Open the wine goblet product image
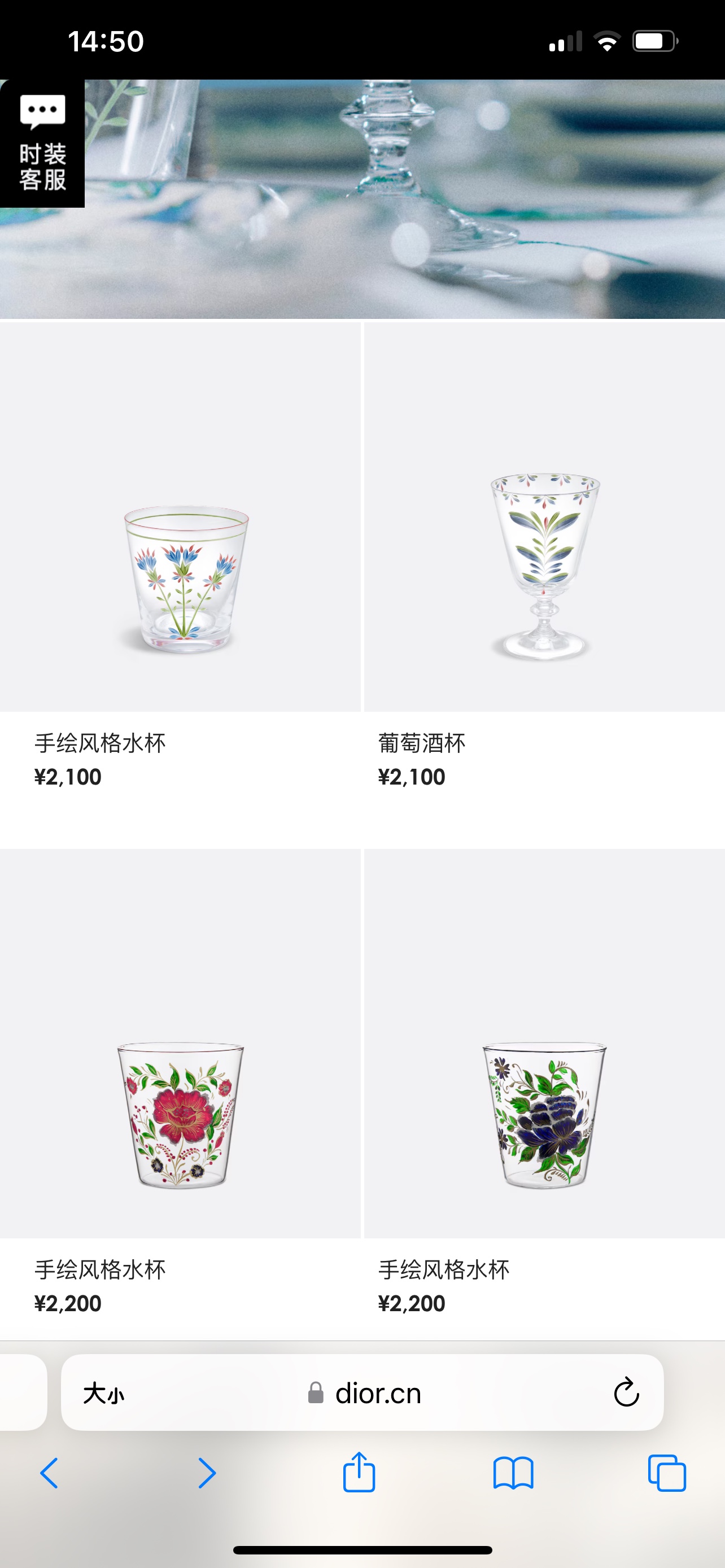Viewport: 725px width, 1568px height. pos(544,517)
